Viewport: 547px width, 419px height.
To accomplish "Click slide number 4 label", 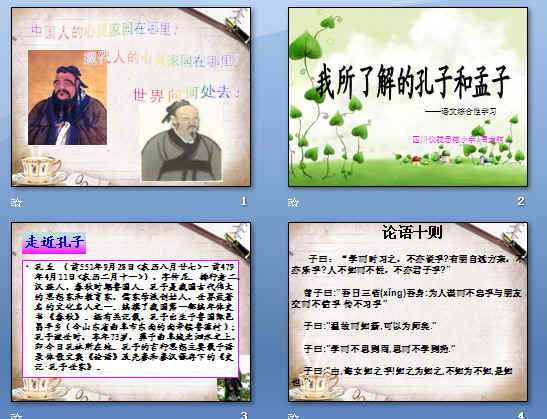I will 521,415.
